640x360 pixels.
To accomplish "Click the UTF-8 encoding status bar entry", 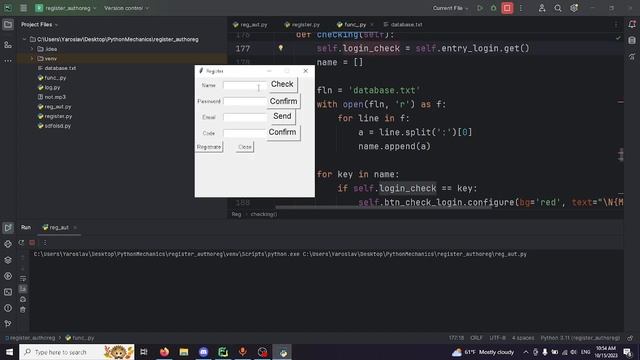I will click(497, 338).
